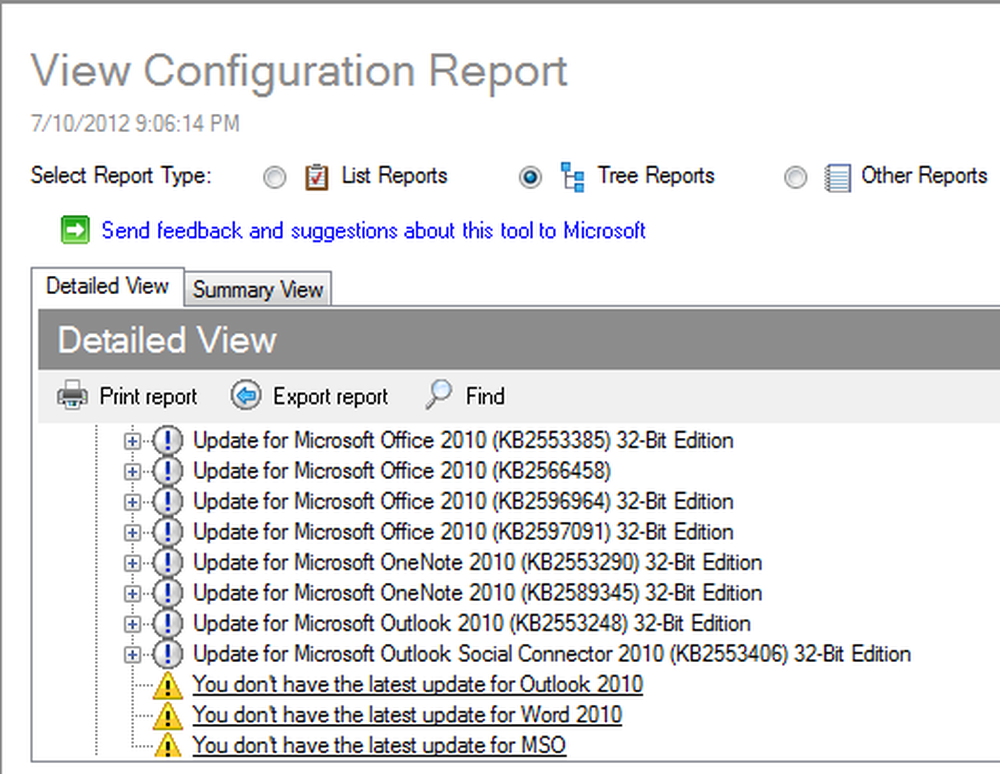Click the 7/10/2012 9:06:14 PM timestamp

135,123
